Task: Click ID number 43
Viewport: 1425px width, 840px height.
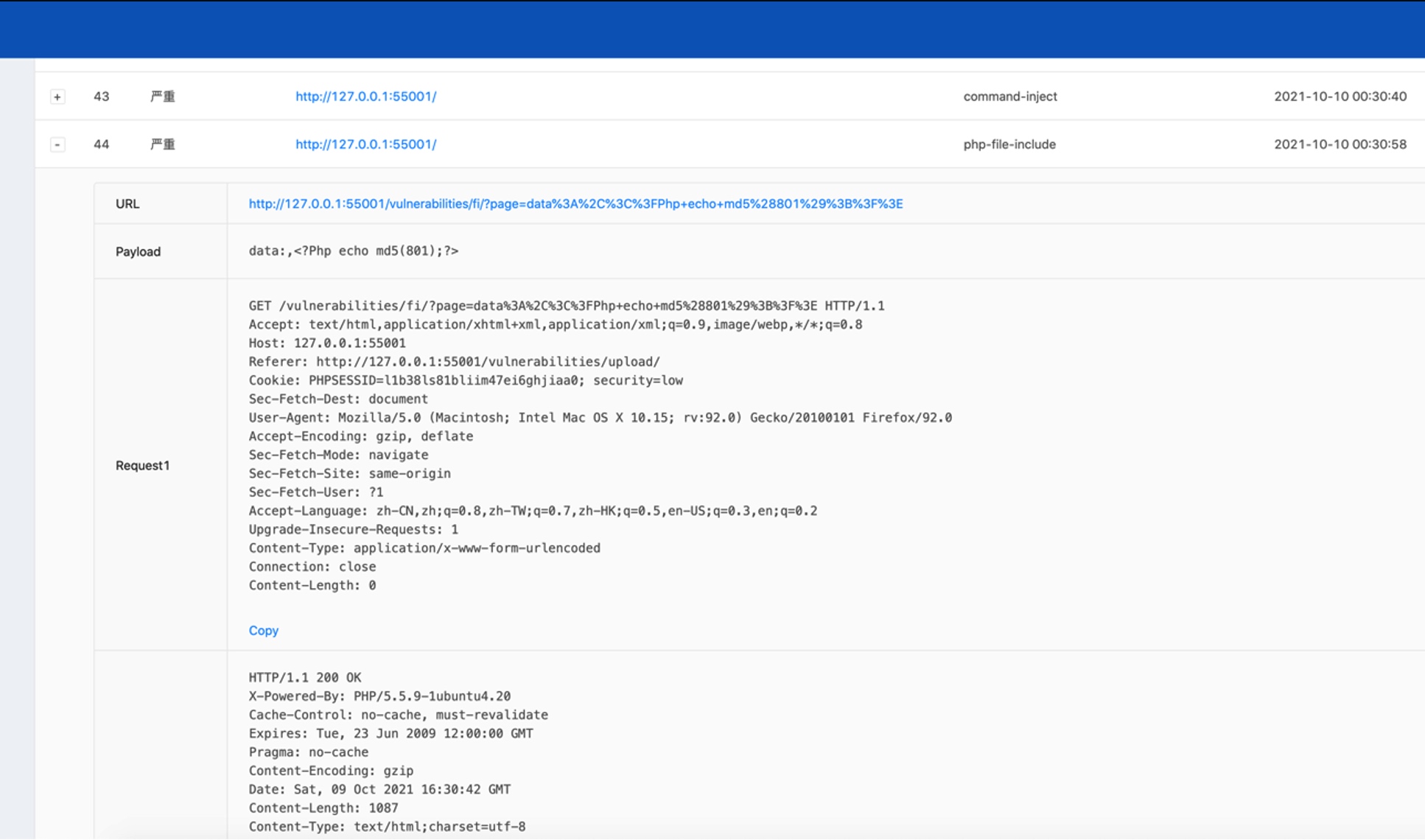Action: pos(101,97)
